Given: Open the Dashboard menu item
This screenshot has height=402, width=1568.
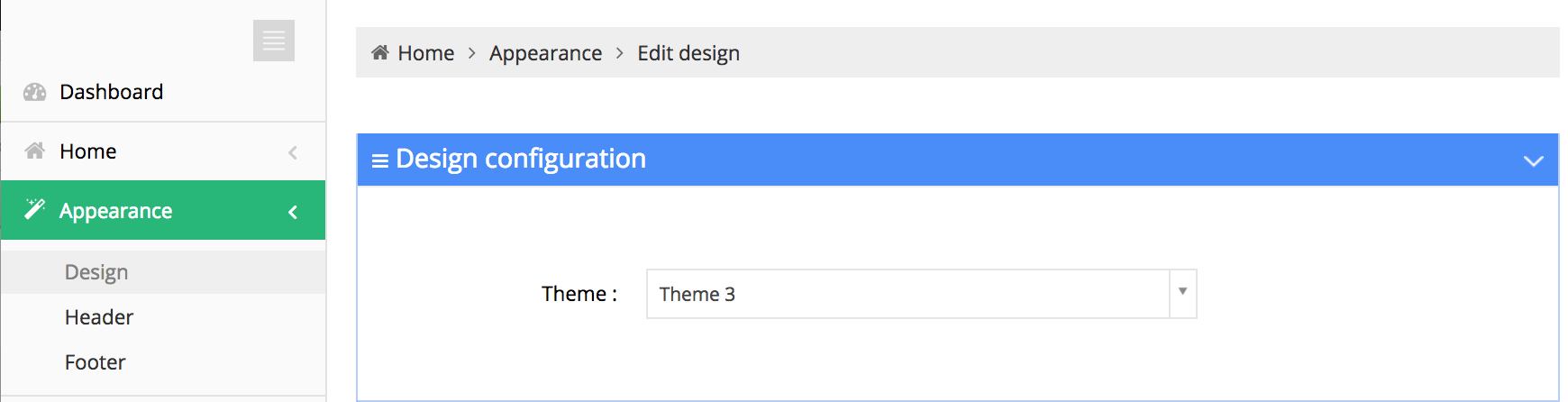Looking at the screenshot, I should click(111, 92).
